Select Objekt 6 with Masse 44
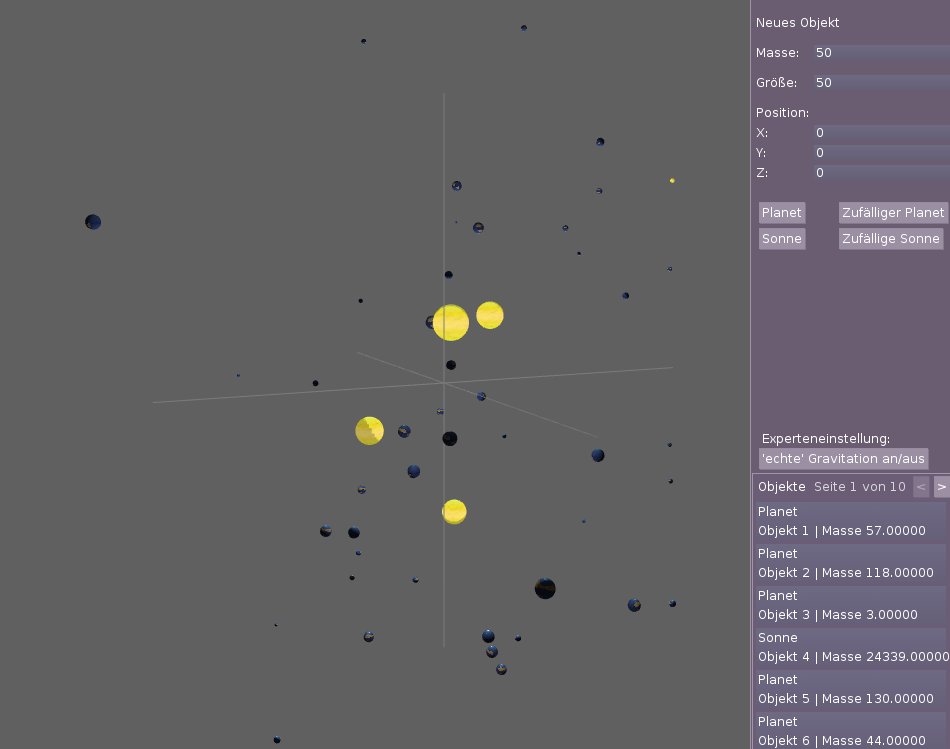Image resolution: width=950 pixels, height=749 pixels. point(851,731)
